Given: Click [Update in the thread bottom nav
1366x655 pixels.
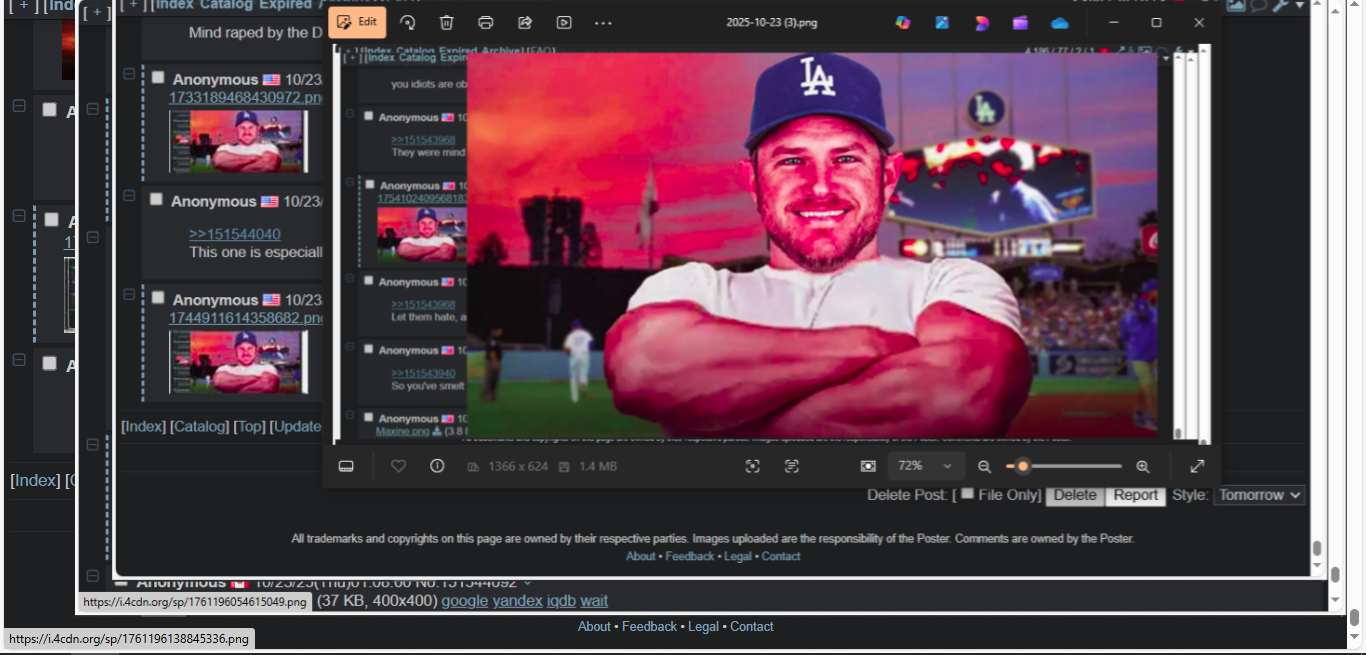Looking at the screenshot, I should (x=295, y=426).
